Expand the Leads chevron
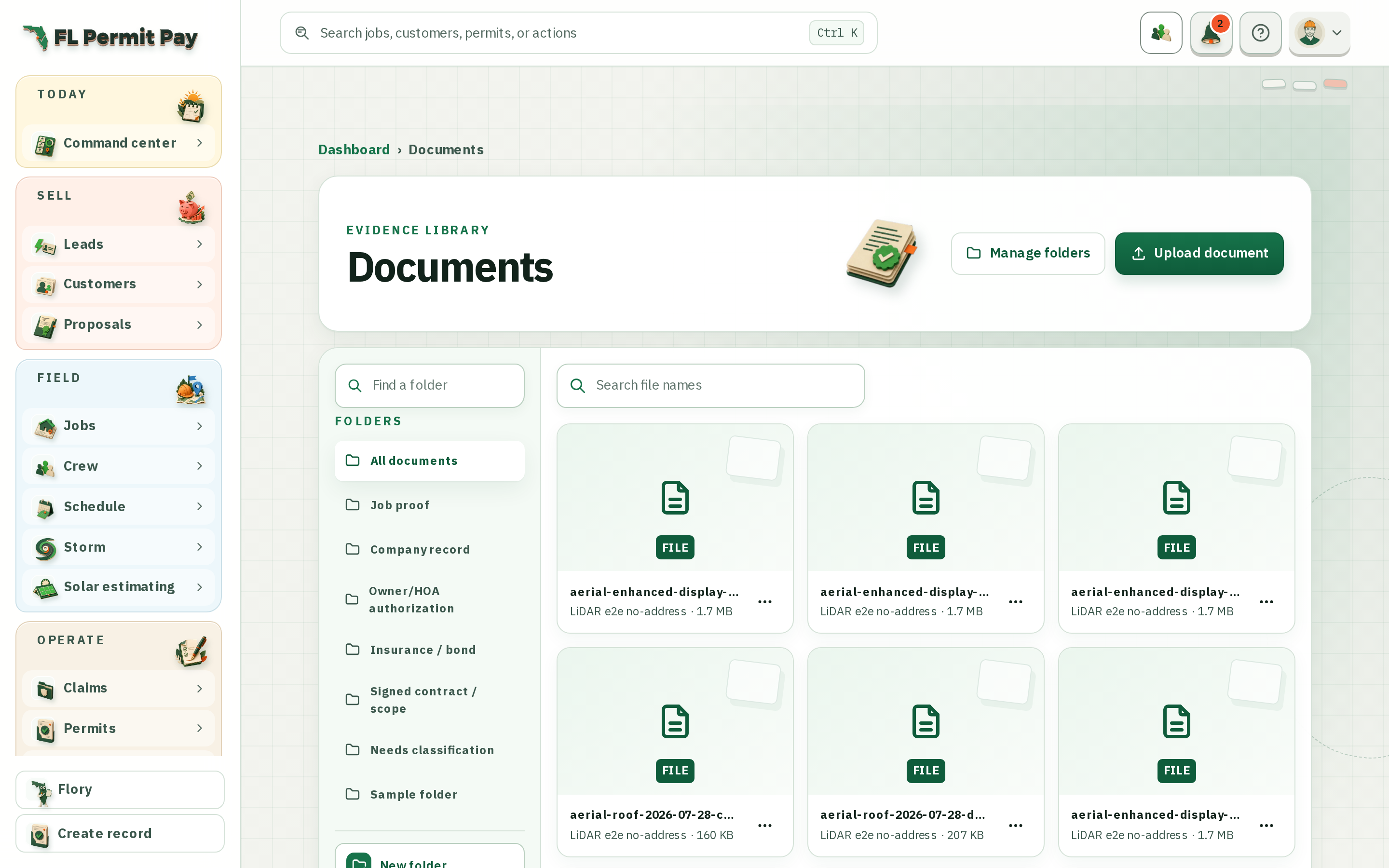 200,244
